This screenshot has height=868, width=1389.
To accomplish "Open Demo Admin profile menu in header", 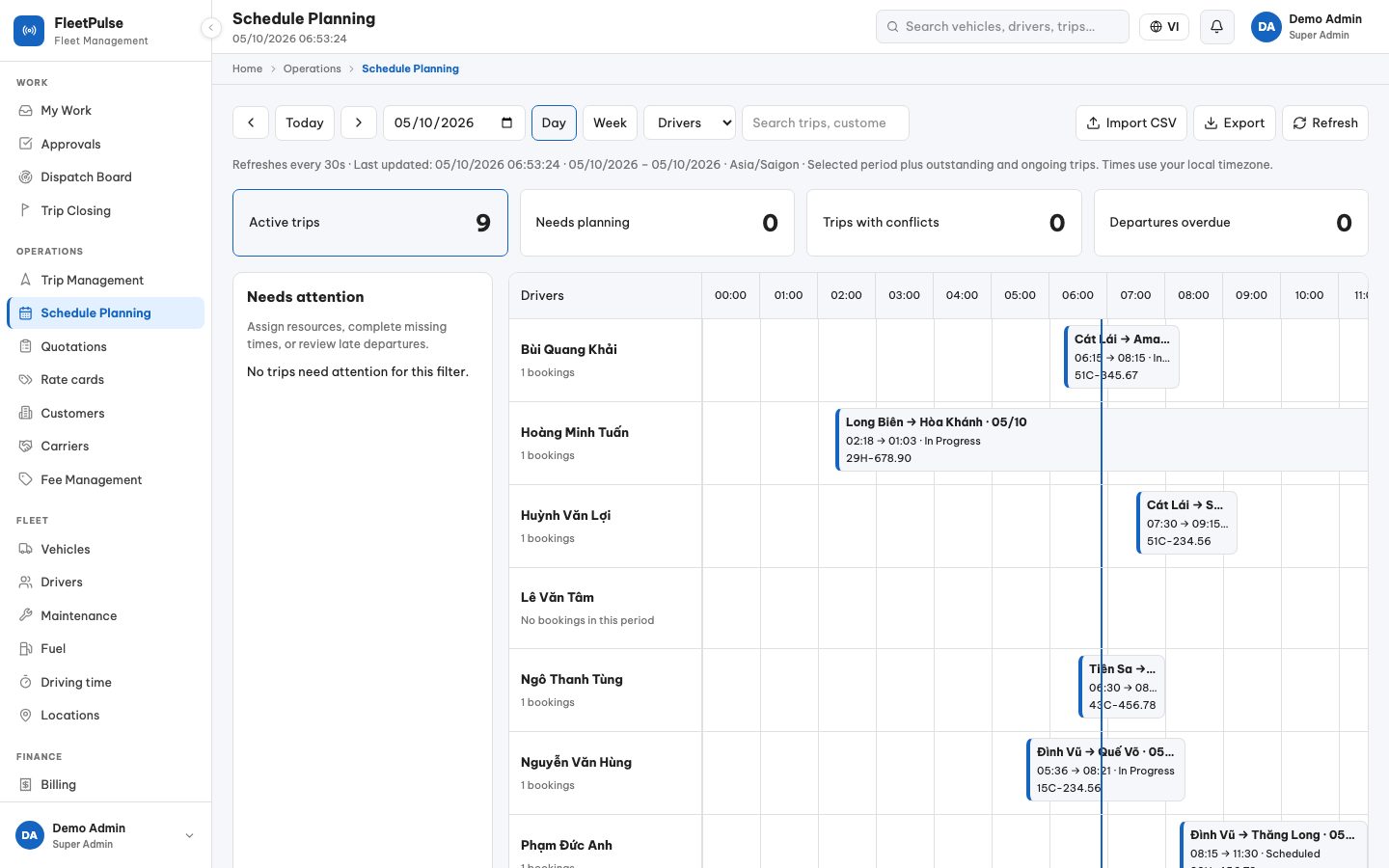I will 1307,27.
